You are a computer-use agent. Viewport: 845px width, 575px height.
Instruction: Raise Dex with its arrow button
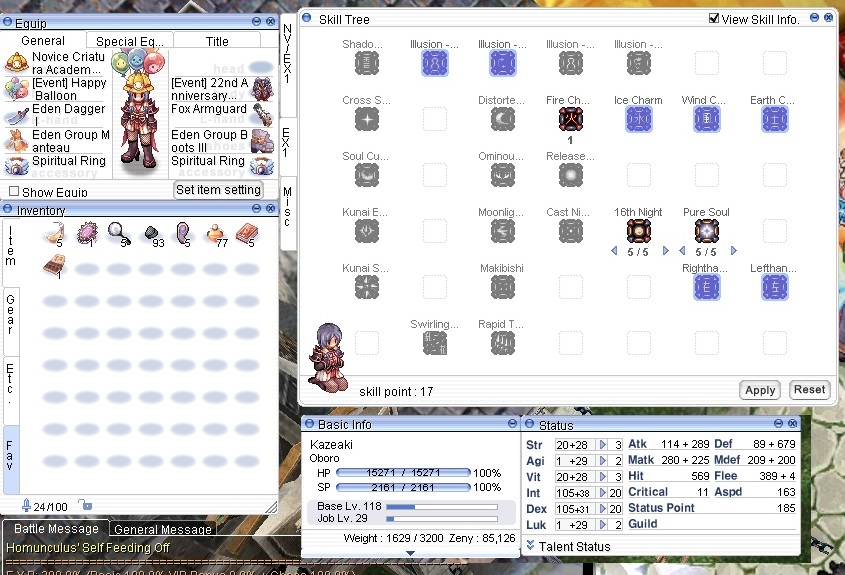(x=603, y=509)
